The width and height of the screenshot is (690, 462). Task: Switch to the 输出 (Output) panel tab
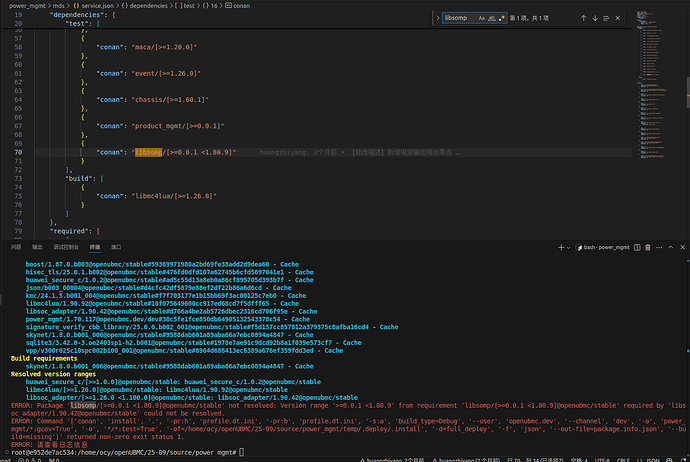(38, 245)
